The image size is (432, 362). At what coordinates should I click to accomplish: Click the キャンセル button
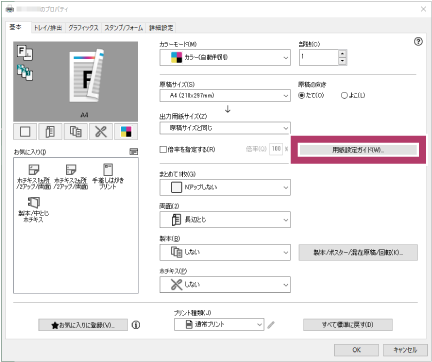(x=405, y=350)
